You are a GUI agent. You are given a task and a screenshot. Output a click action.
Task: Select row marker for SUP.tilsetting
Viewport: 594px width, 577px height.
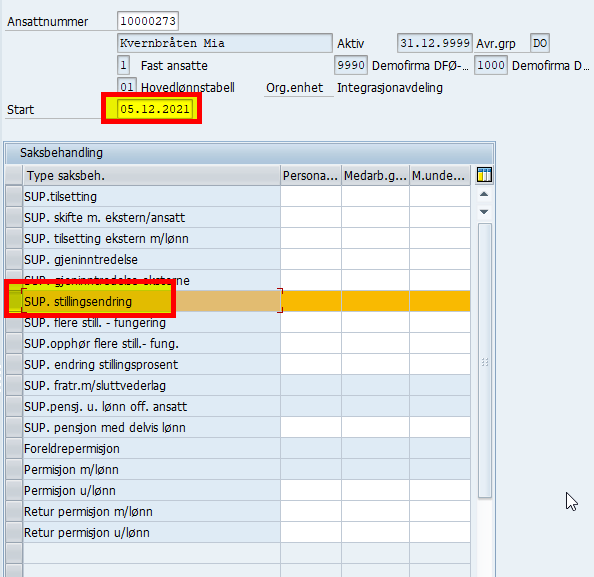14,197
